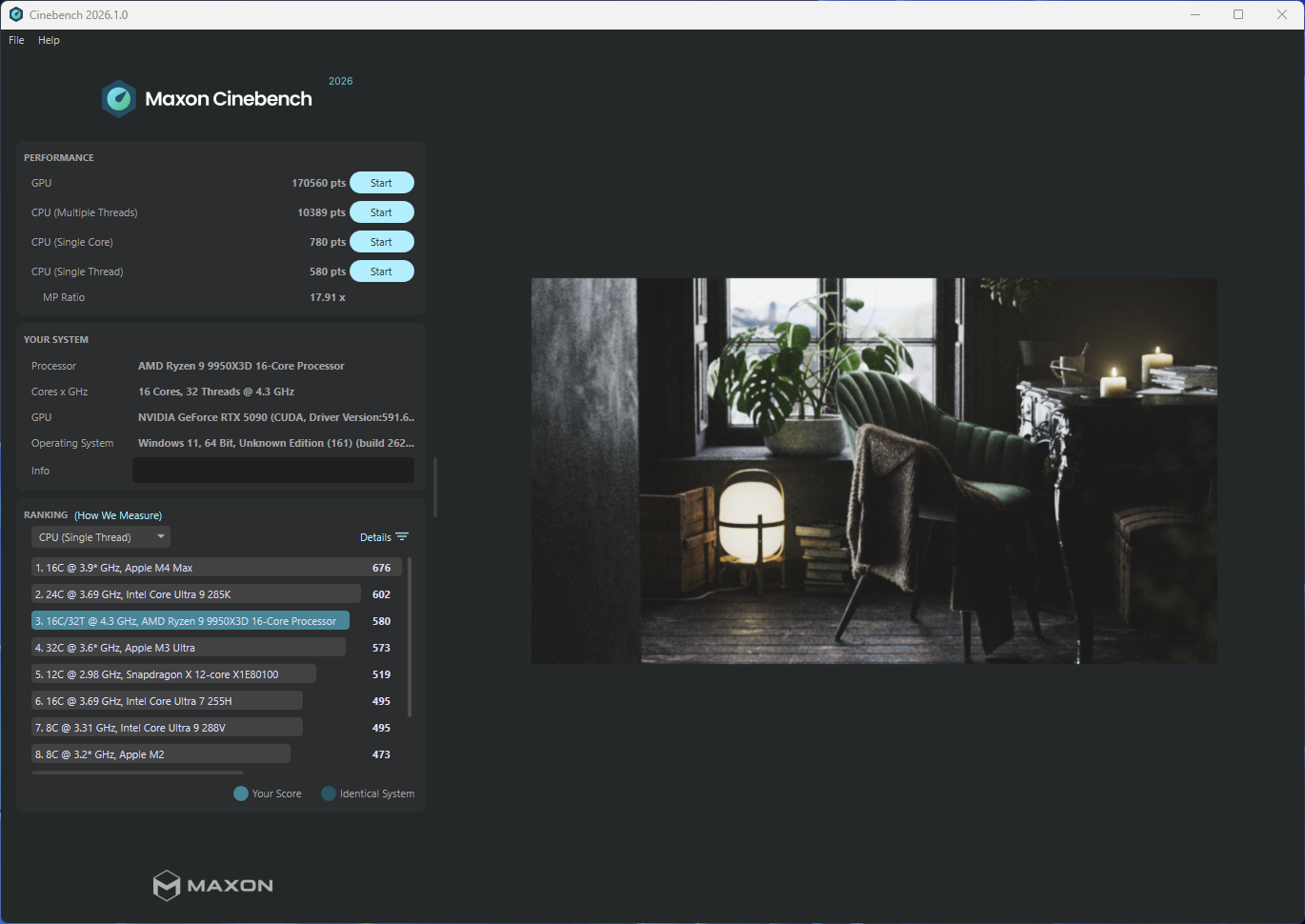
Task: Click the Cinebench title bar app icon
Action: click(15, 14)
